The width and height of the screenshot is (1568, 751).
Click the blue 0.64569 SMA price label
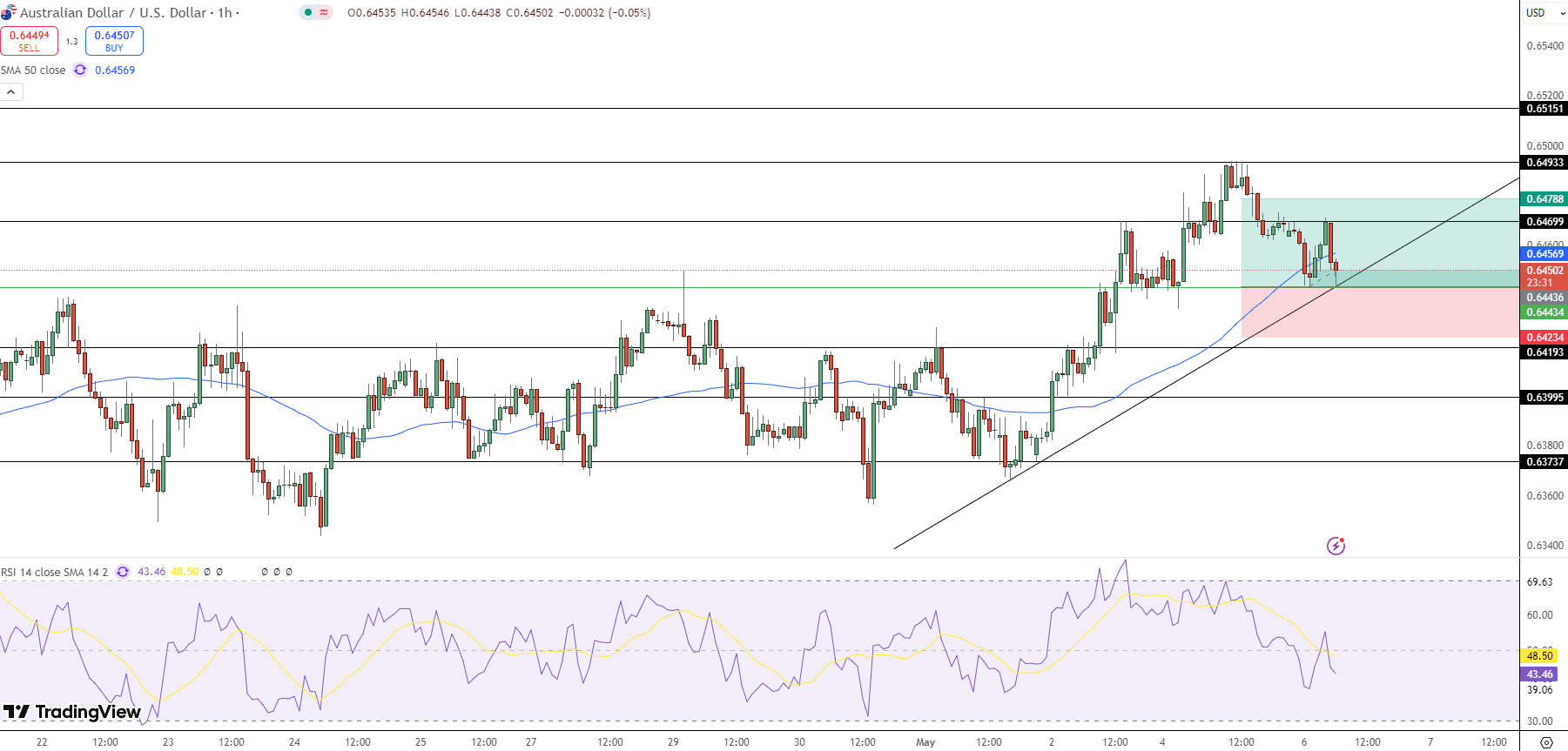[1544, 254]
